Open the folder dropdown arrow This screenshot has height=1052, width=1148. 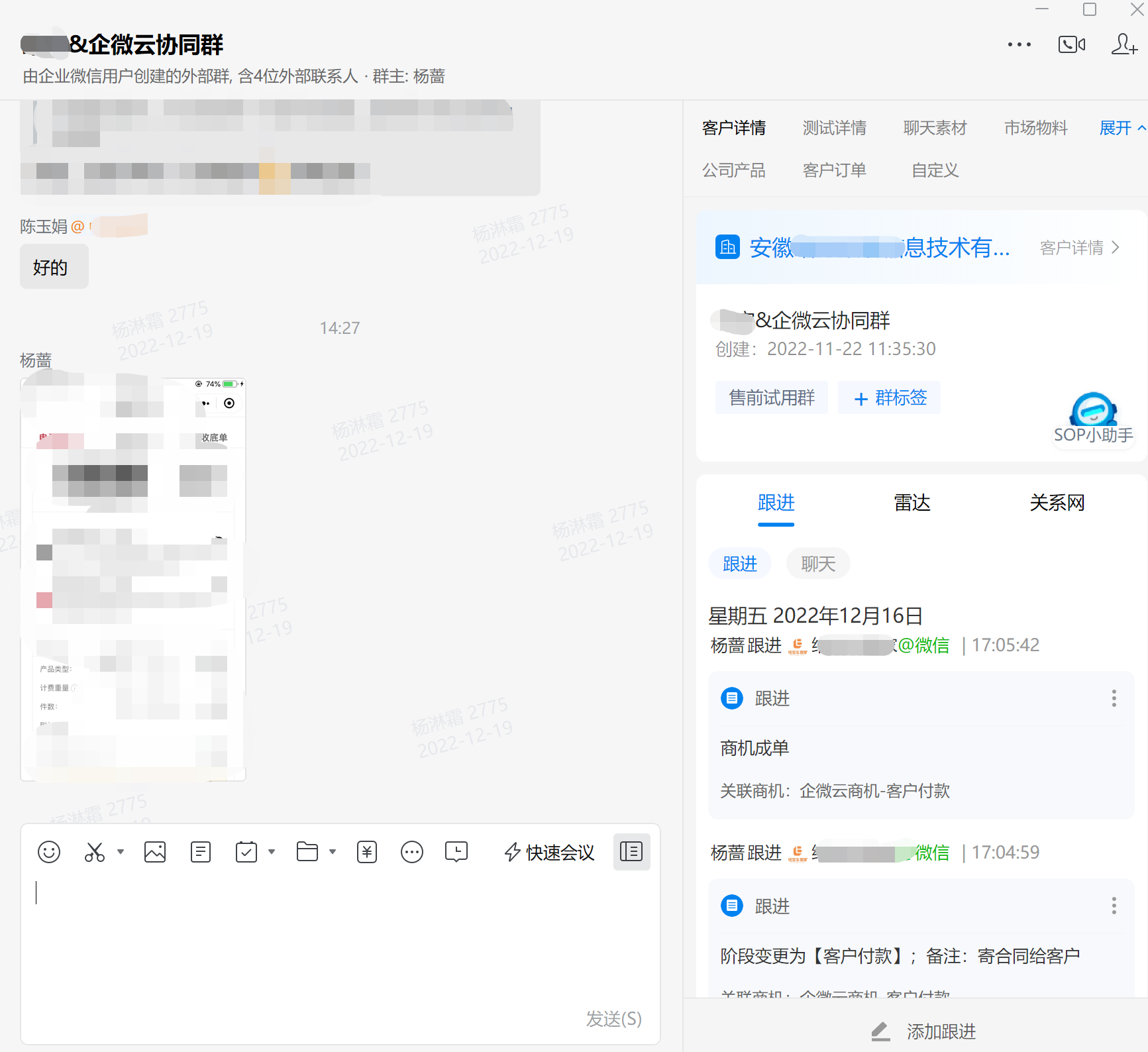click(333, 852)
